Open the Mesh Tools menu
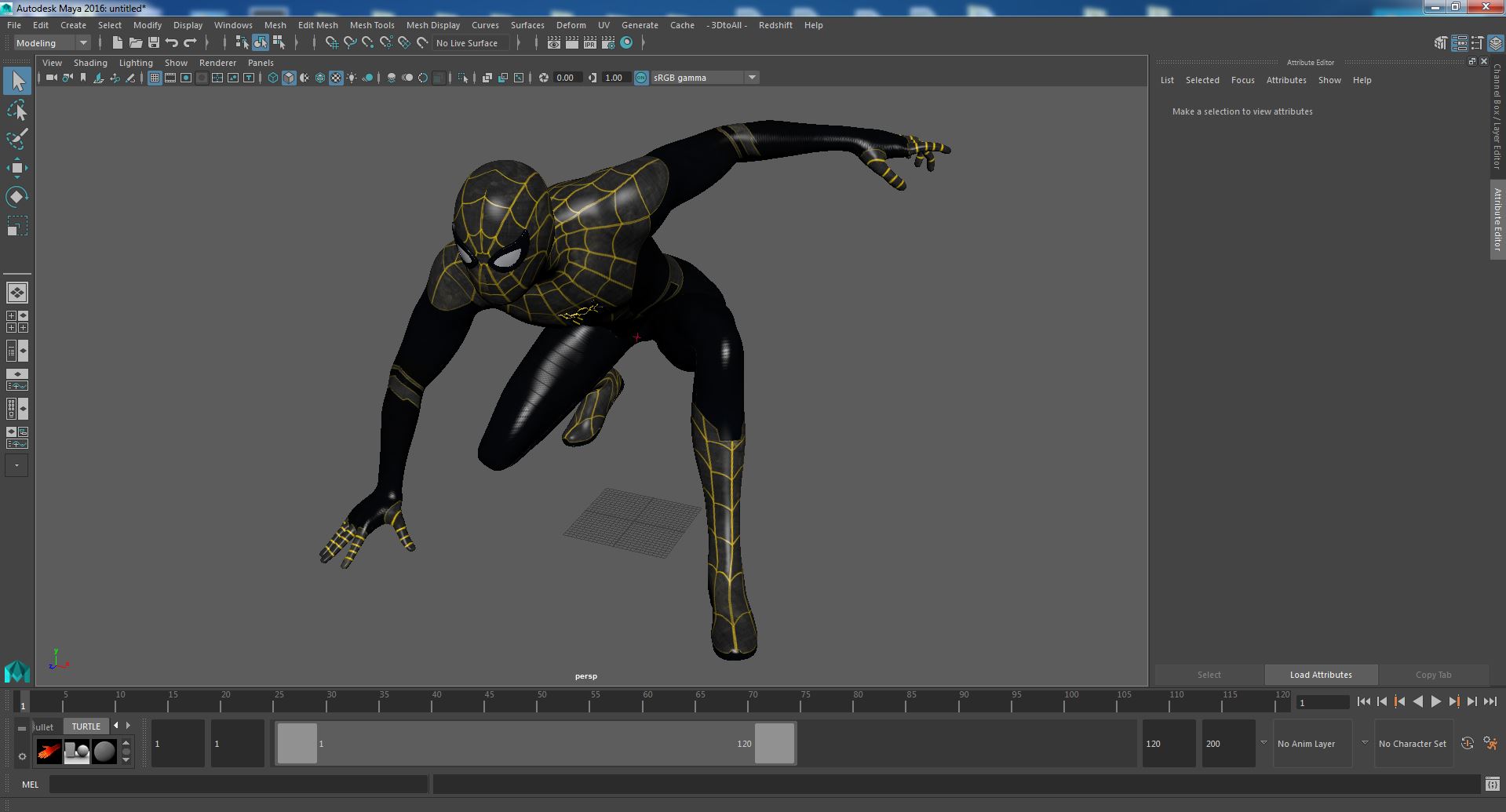 pos(372,25)
